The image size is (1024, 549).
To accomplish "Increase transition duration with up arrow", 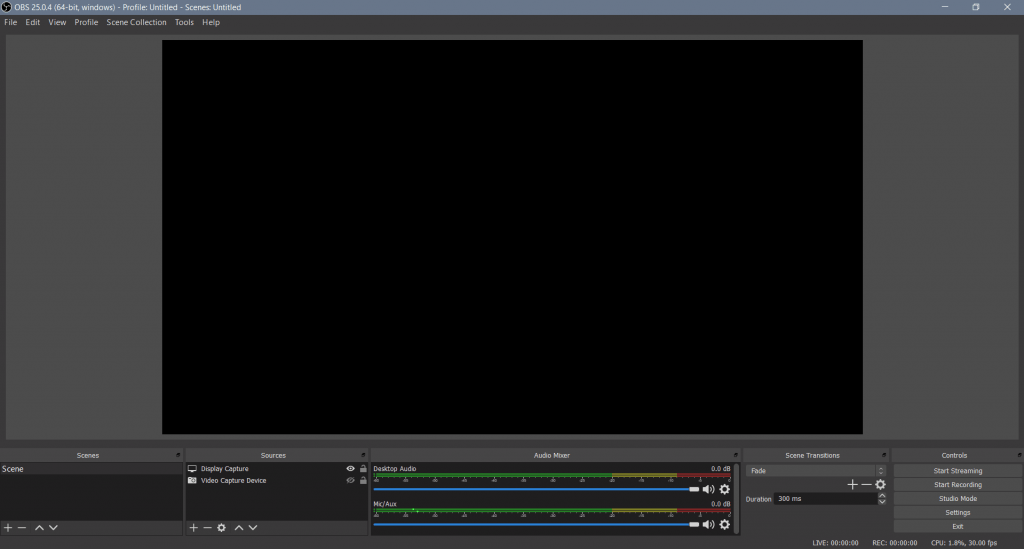I will tap(882, 495).
